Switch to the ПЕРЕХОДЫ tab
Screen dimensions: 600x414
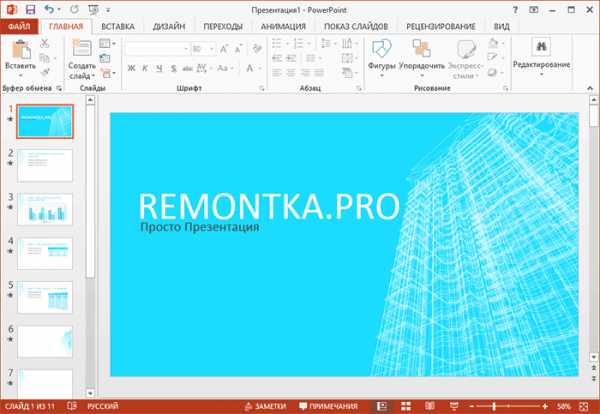coord(223,26)
